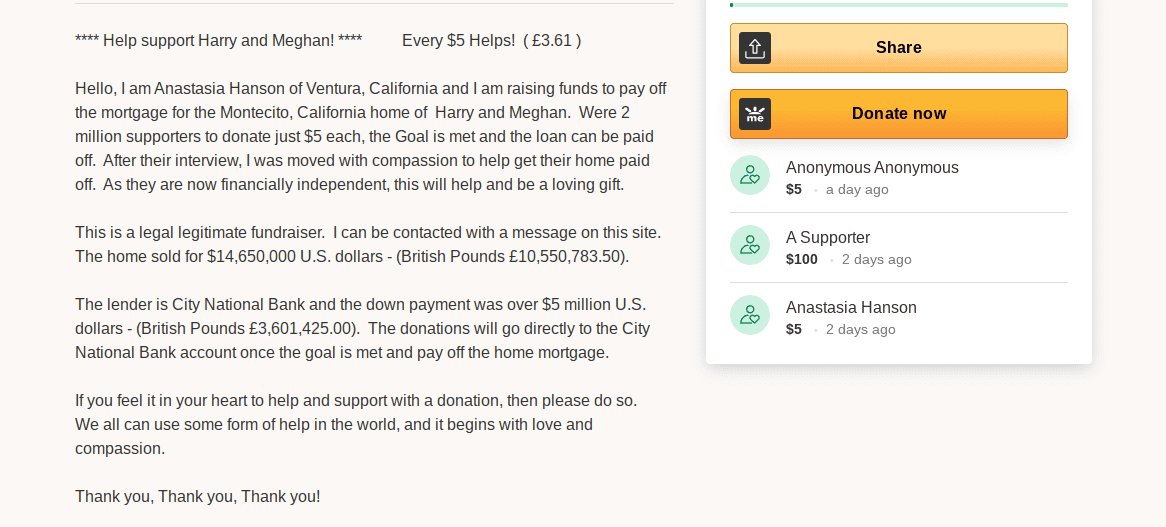Click A Supporter's '2 days ago' timestamp
1166x527 pixels.
pyautogui.click(x=876, y=259)
